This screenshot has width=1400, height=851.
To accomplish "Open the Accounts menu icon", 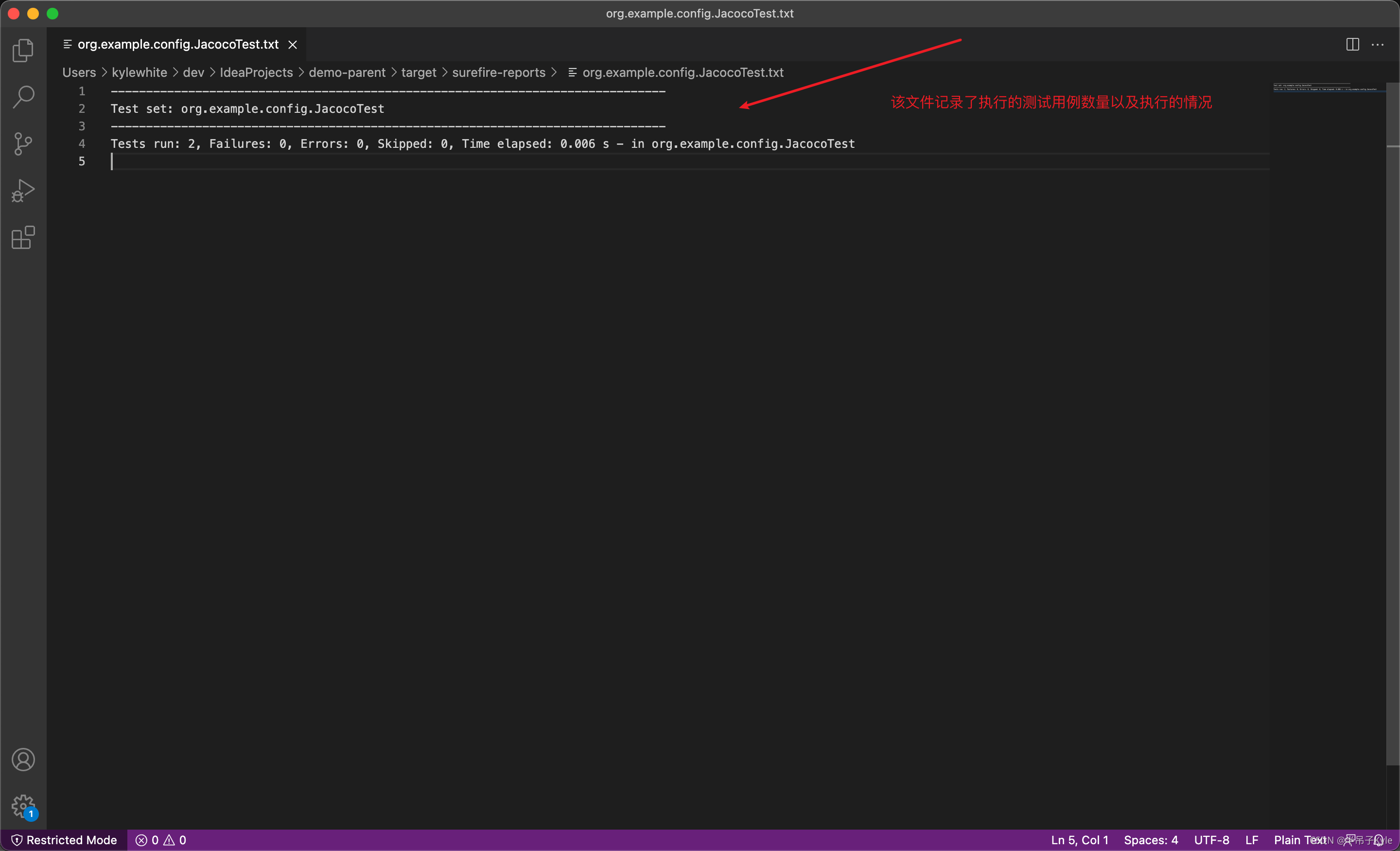I will [x=23, y=760].
